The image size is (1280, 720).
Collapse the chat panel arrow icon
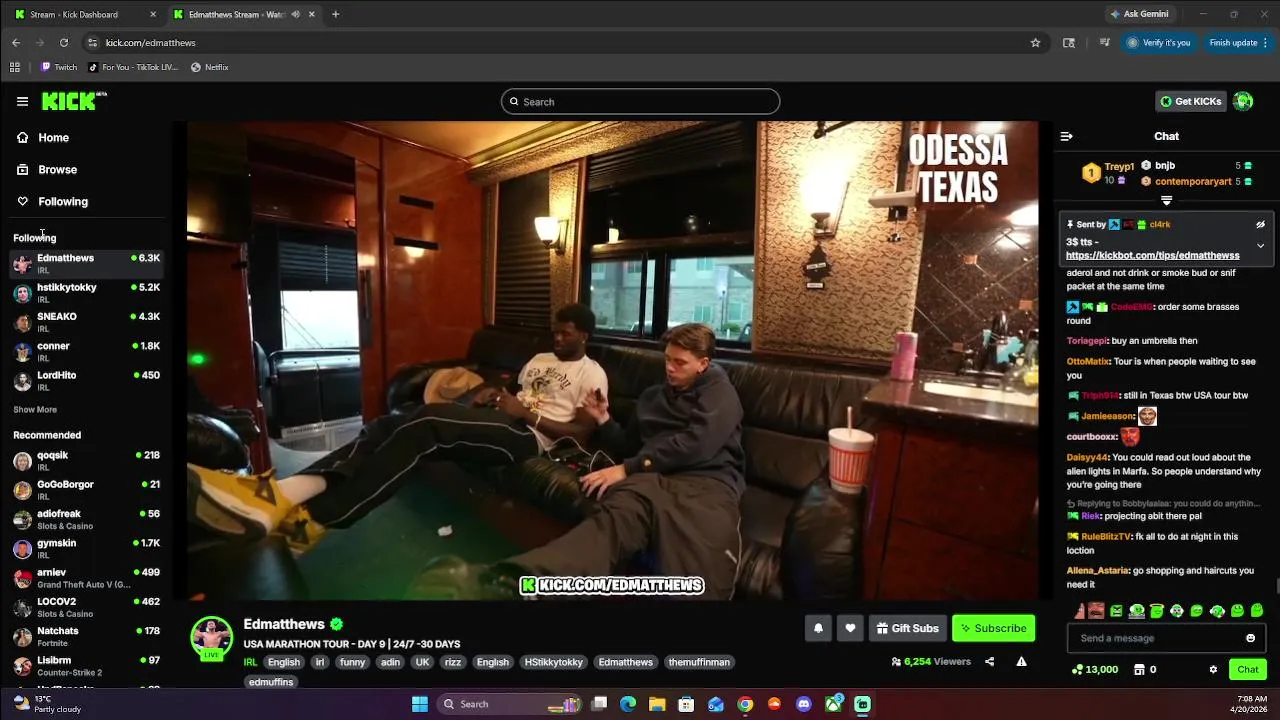[1066, 136]
